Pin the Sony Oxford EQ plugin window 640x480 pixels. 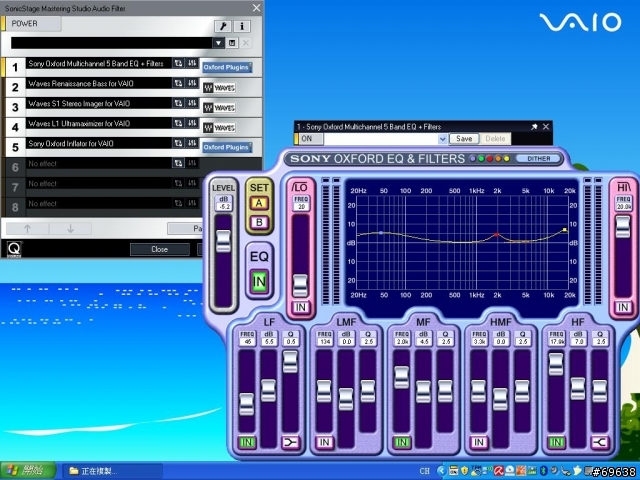click(534, 127)
